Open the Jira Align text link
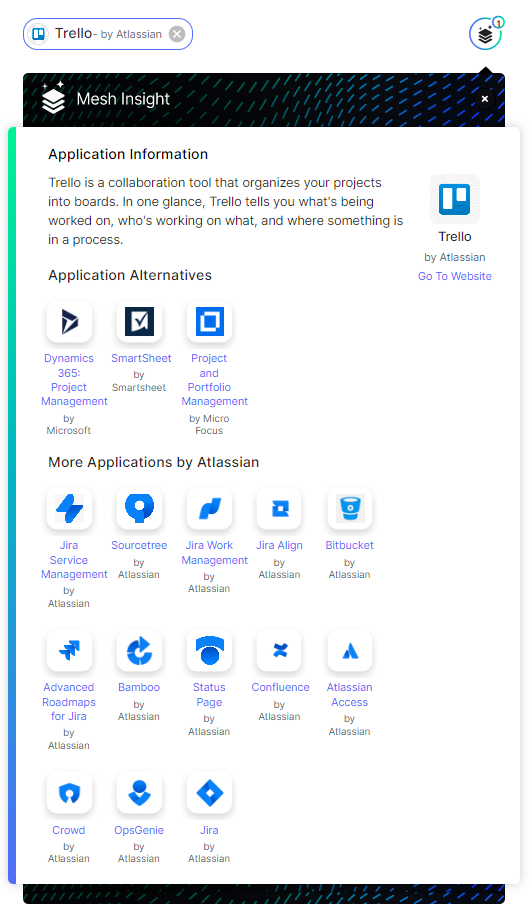Screen dimensions: 530x908 pyautogui.click(x=279, y=545)
